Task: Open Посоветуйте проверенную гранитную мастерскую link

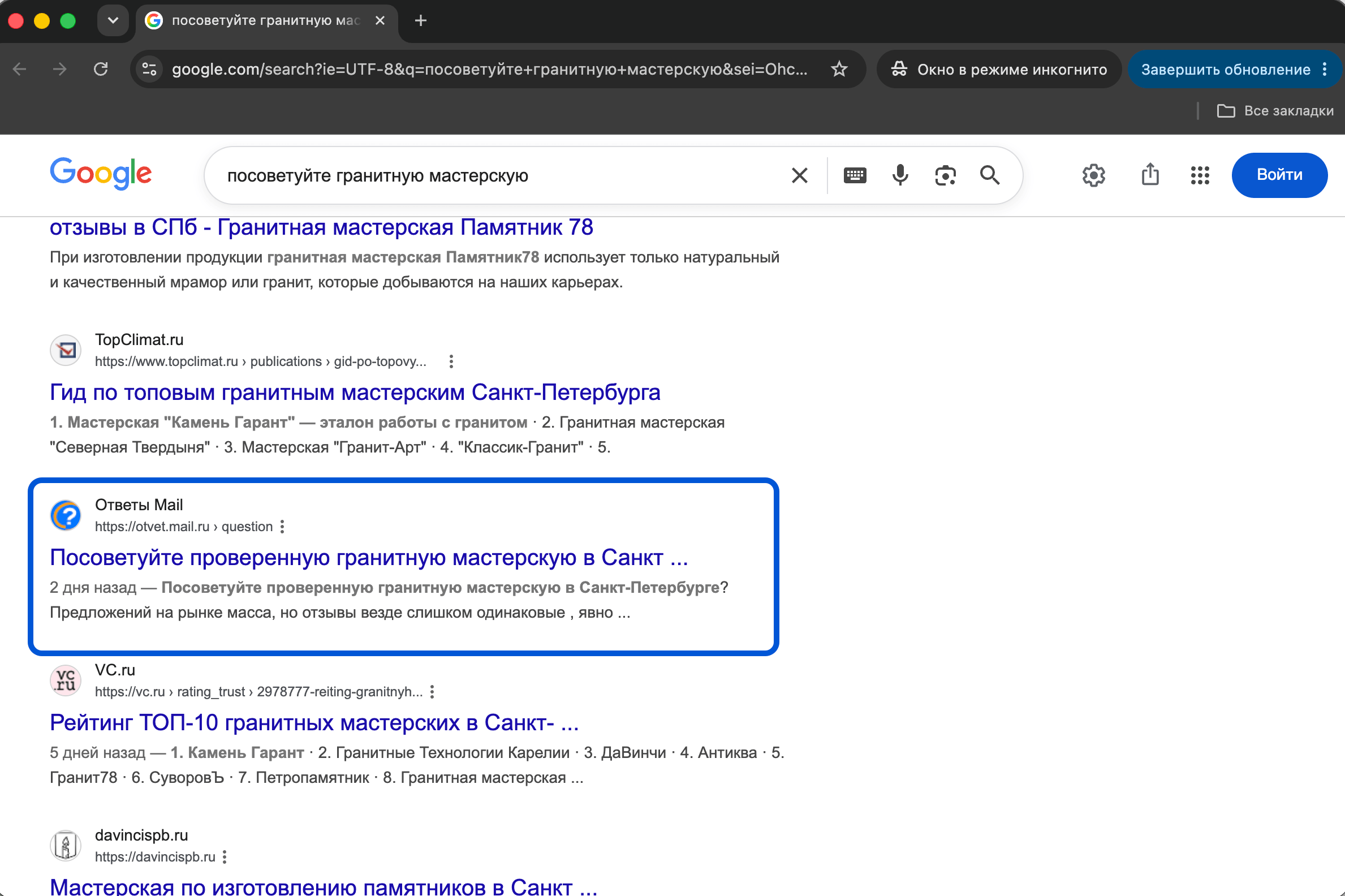Action: coord(369,558)
